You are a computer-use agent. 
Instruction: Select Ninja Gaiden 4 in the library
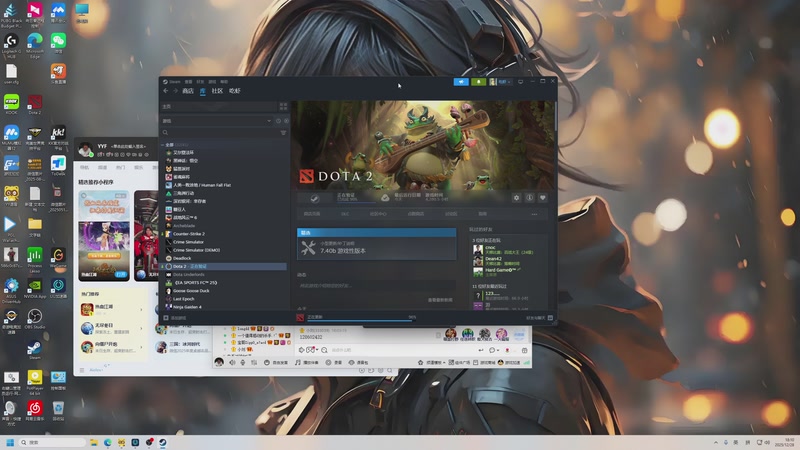(x=187, y=307)
